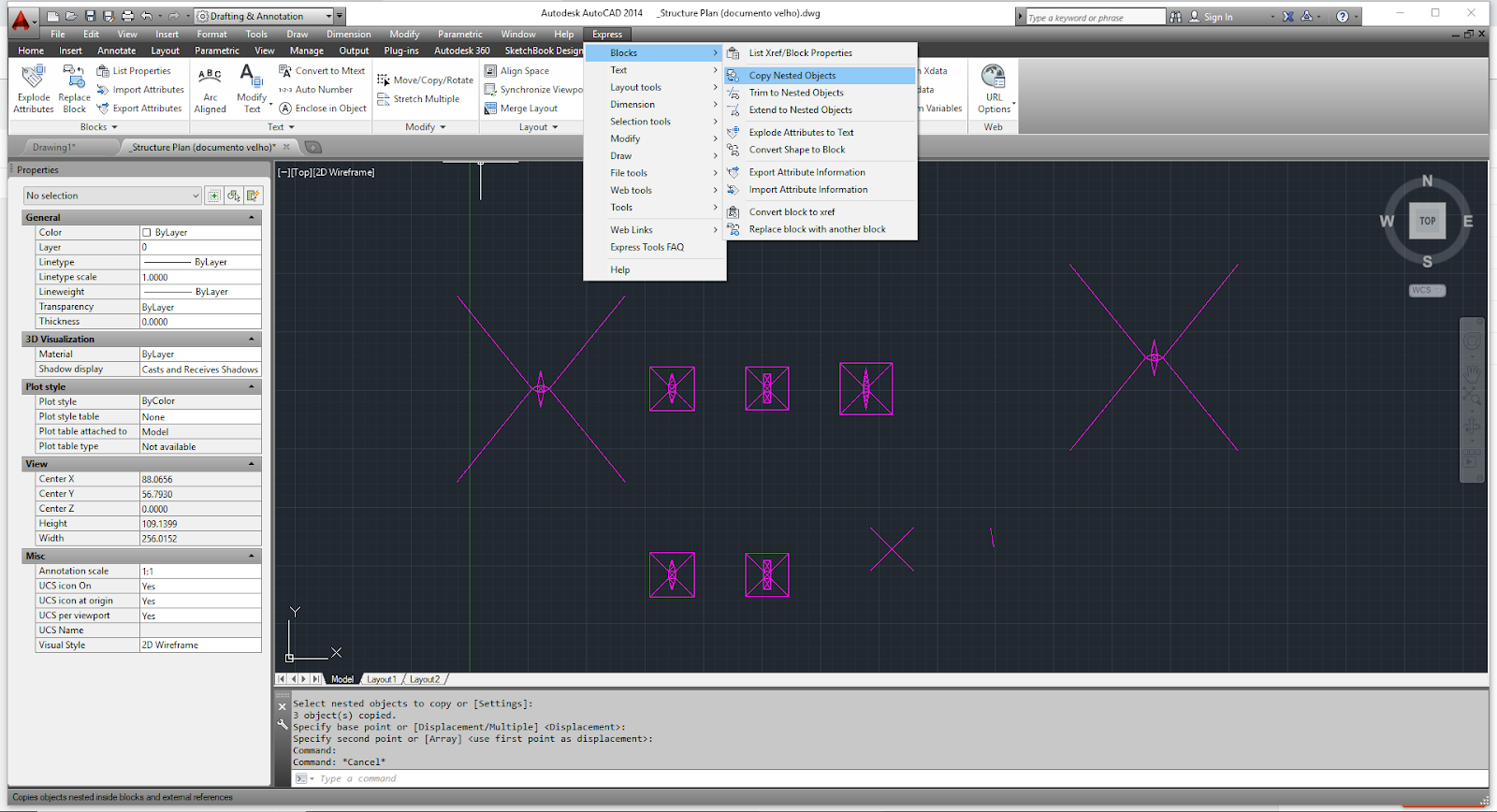This screenshot has width=1497, height=812.
Task: Click the Select Objects icon in Properties
Action: coord(234,196)
